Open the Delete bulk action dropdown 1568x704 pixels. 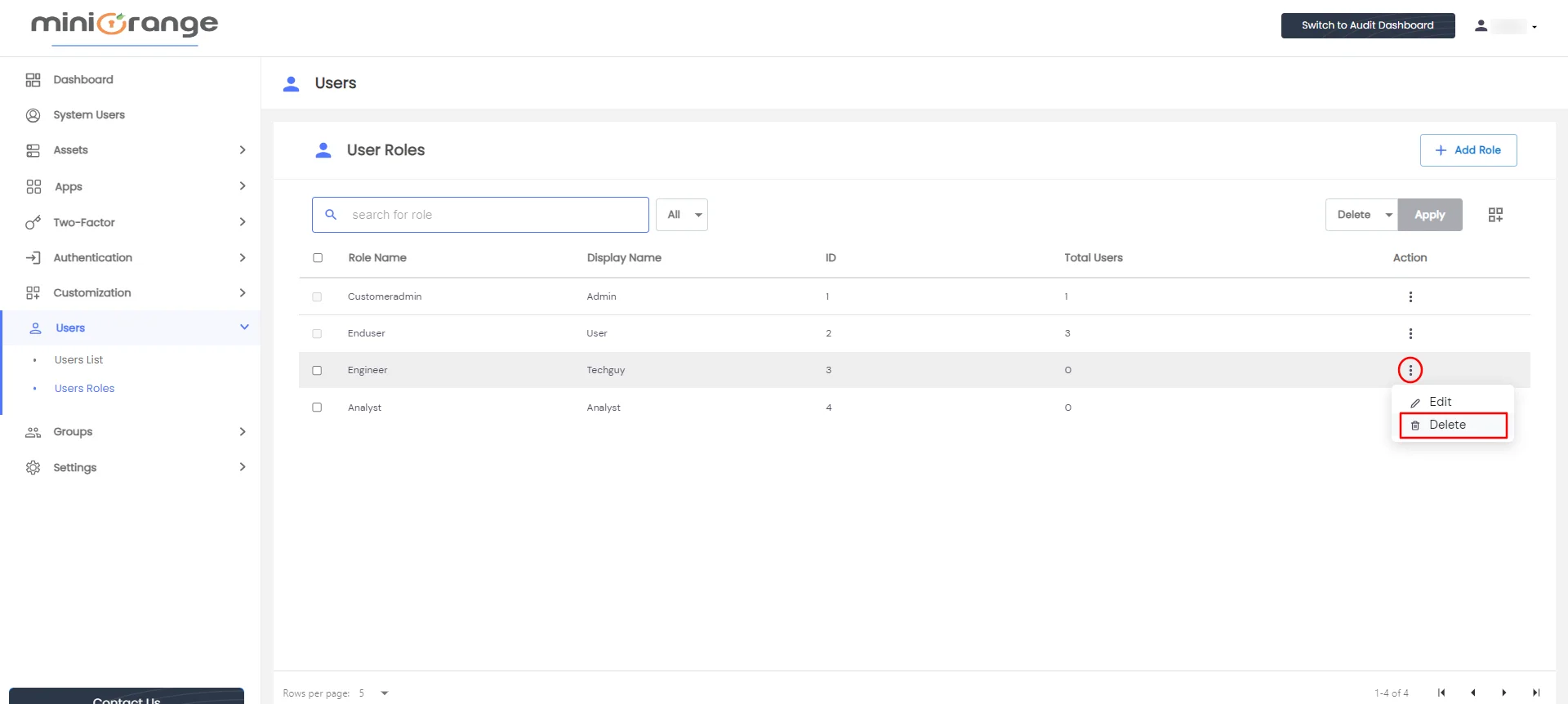coord(1361,215)
